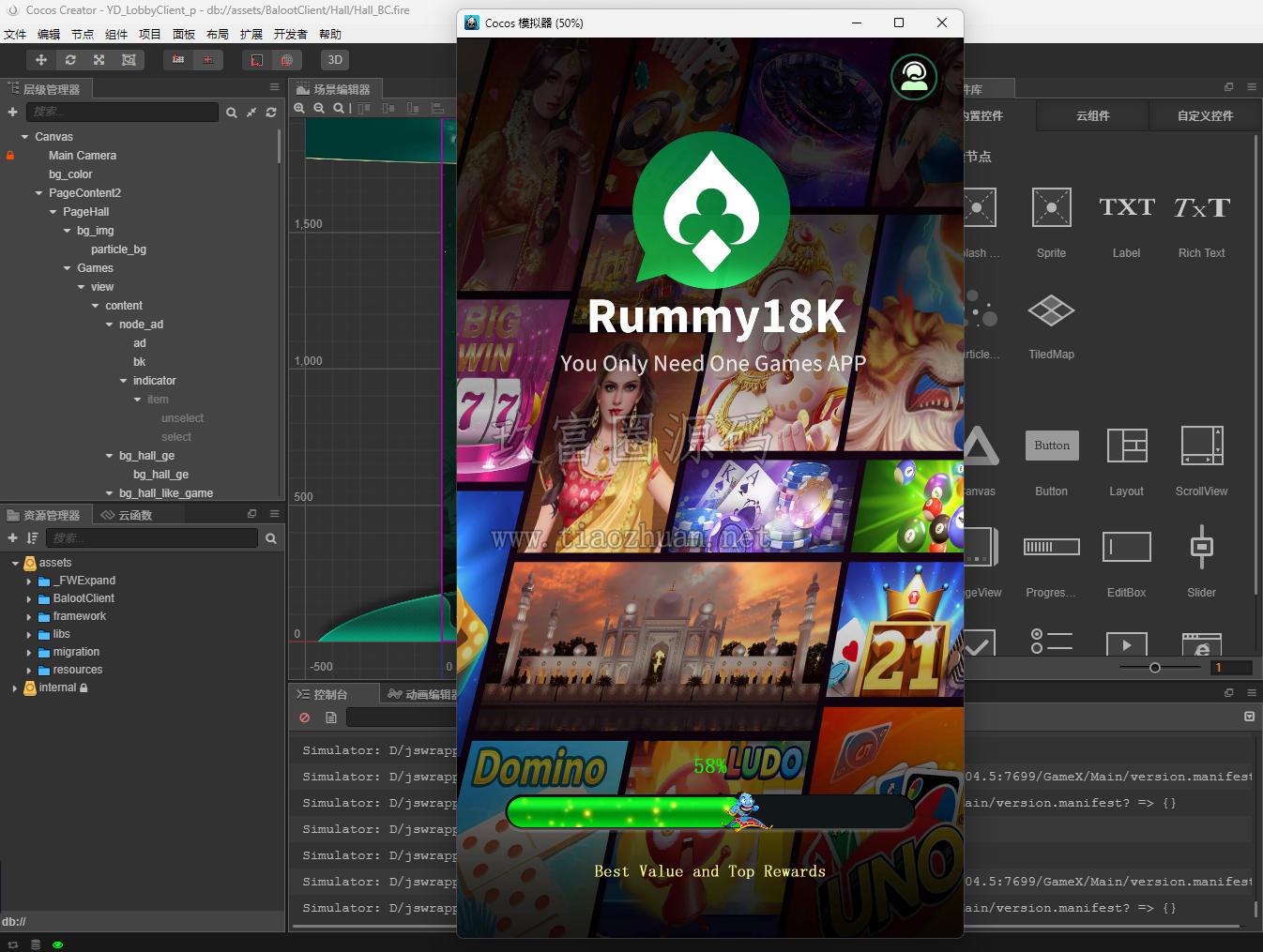This screenshot has height=952, width=1263.
Task: Click hierarchy search magnifier icon
Action: [231, 113]
